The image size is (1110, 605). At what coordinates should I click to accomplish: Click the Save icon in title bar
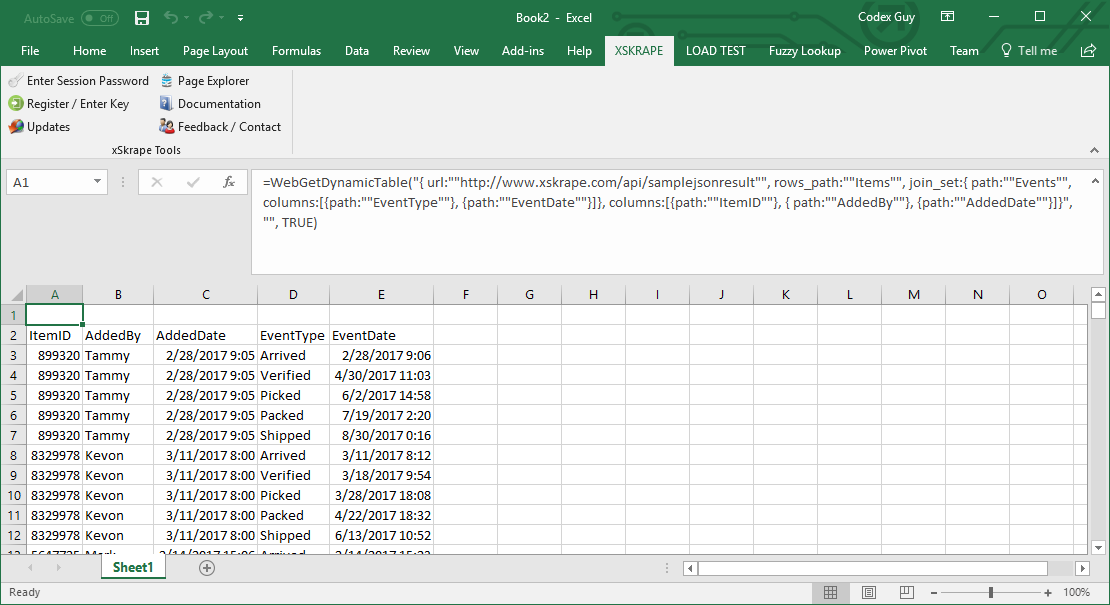pyautogui.click(x=142, y=18)
